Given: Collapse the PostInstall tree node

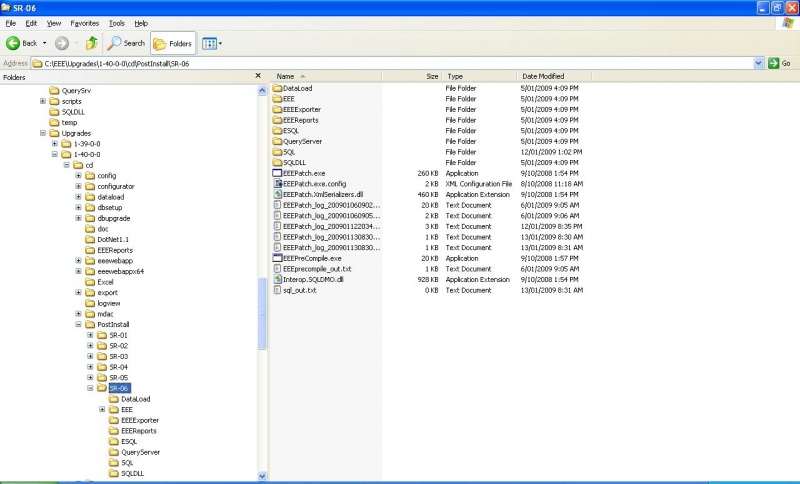Looking at the screenshot, I should point(79,324).
